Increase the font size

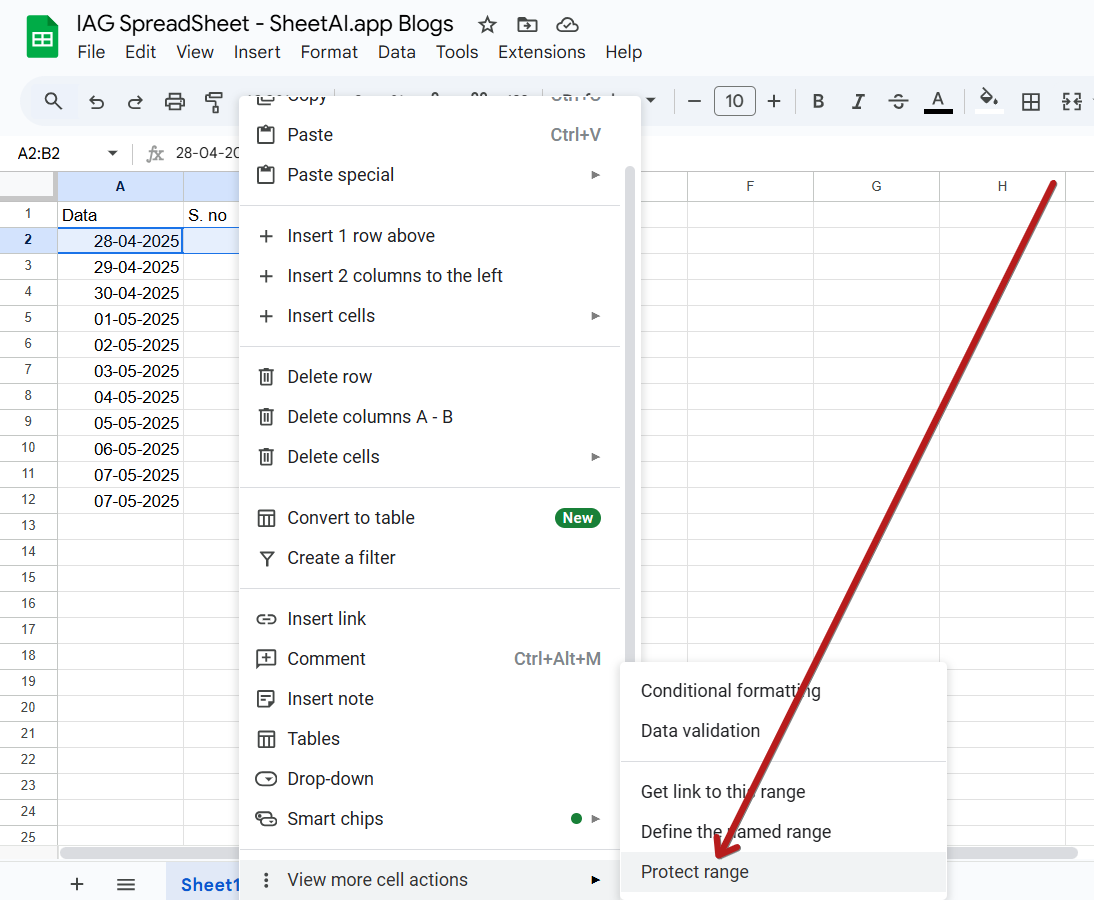coord(774,102)
